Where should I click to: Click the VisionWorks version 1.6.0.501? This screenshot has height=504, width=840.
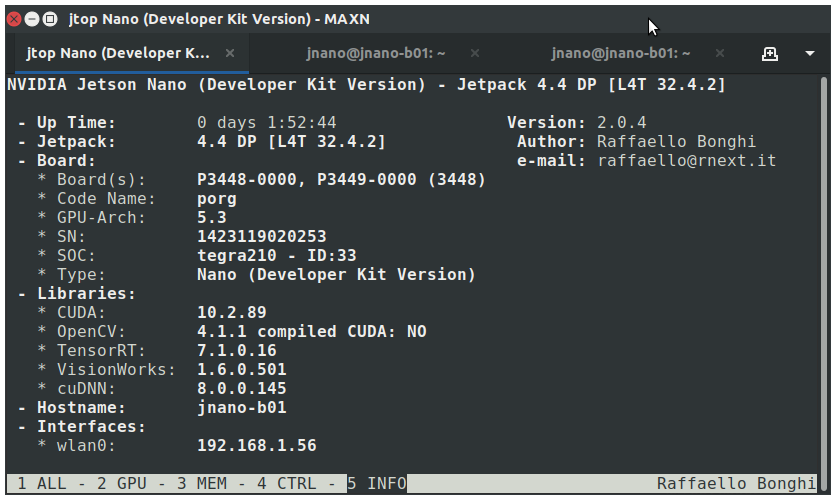242,370
